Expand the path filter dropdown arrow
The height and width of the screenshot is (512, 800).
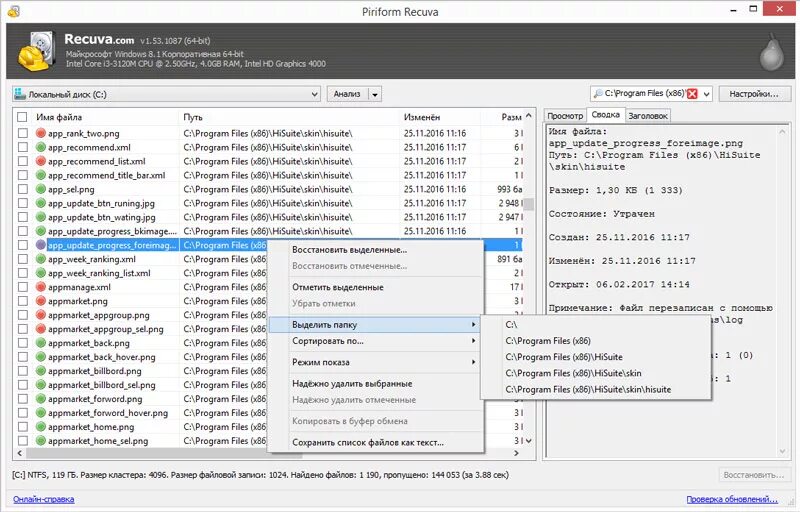coord(707,94)
